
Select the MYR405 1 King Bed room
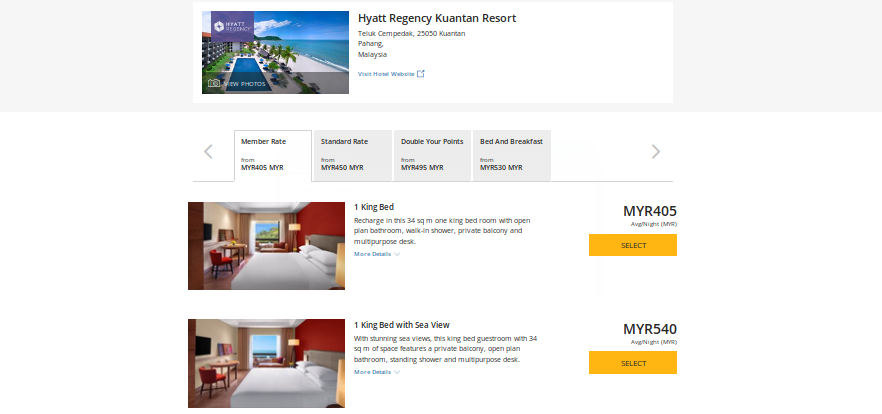click(632, 245)
